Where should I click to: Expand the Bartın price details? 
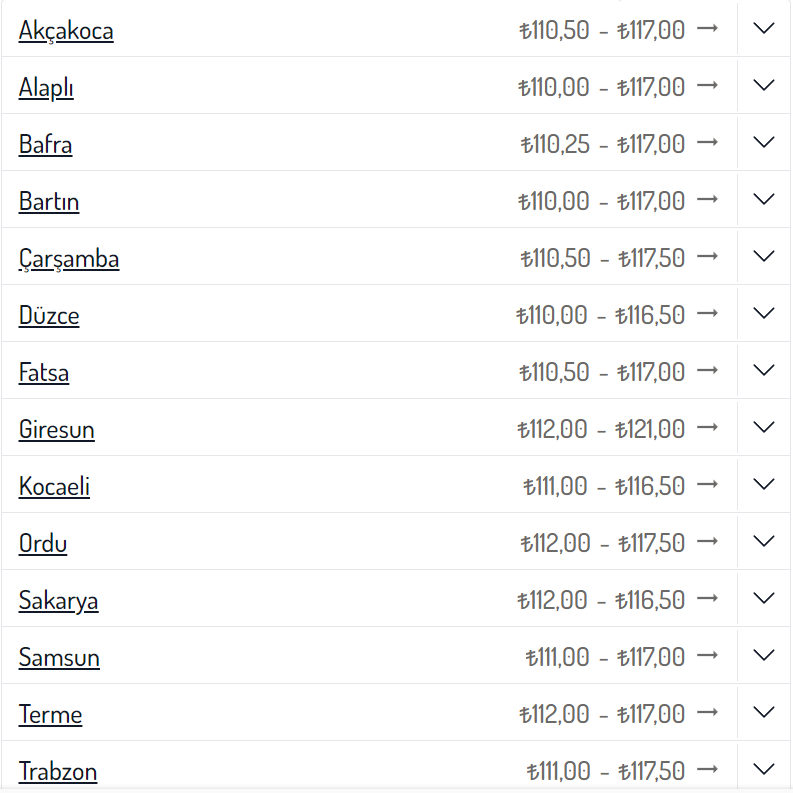[x=764, y=200]
